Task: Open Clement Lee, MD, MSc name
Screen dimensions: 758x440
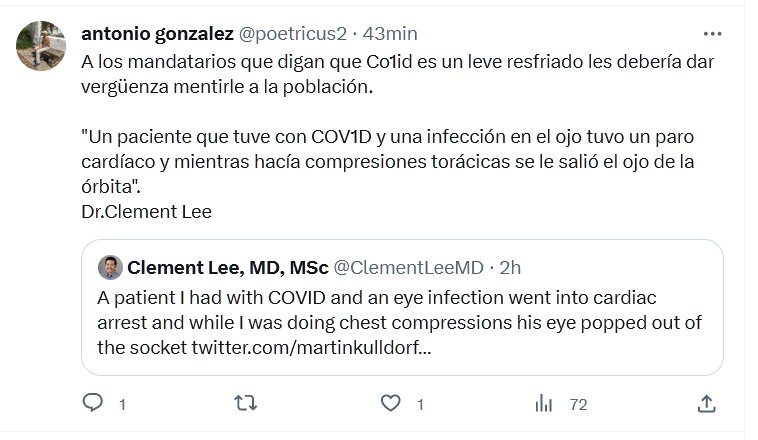Action: point(226,267)
